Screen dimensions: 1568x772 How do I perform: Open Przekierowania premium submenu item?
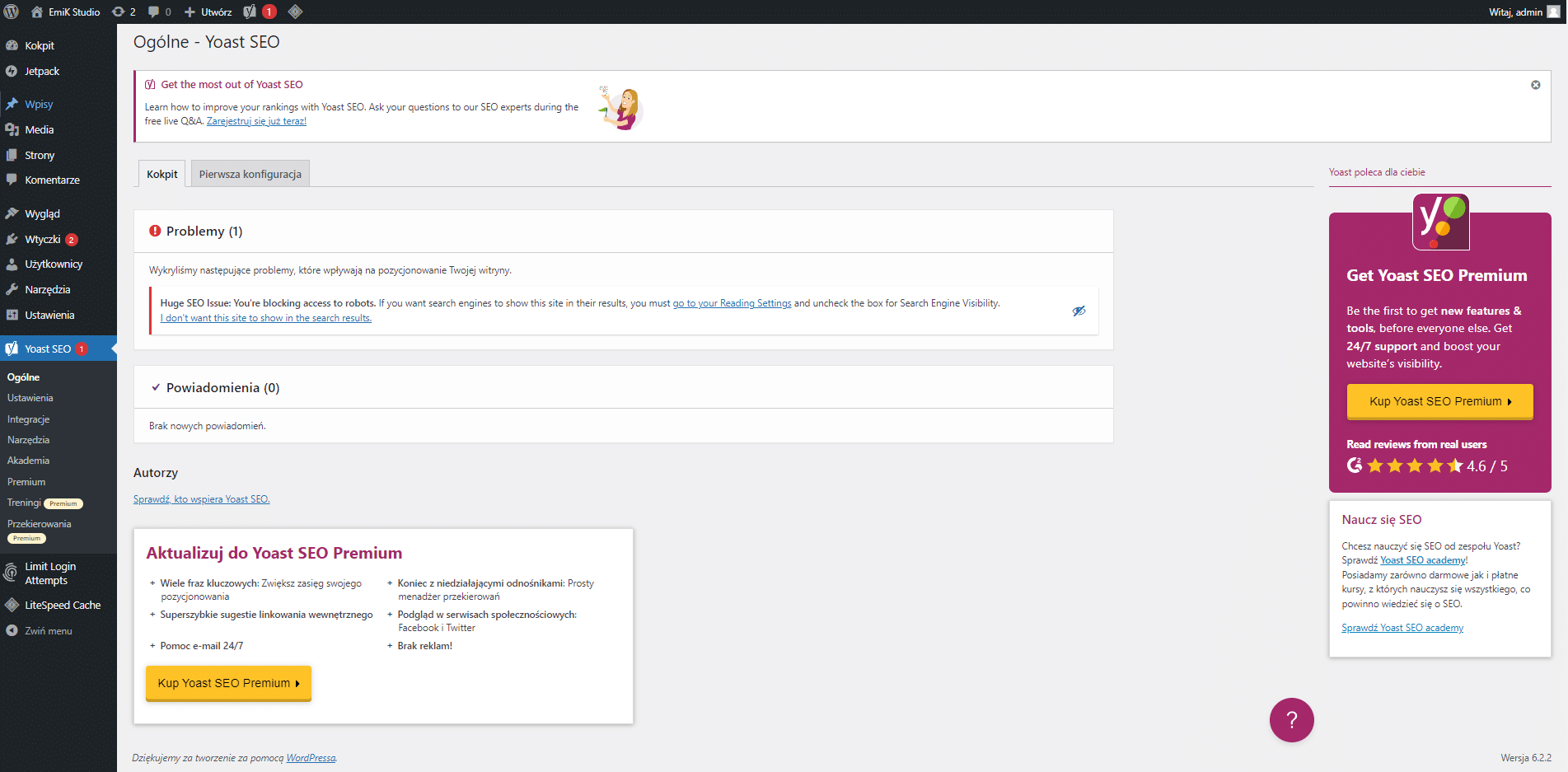point(40,531)
